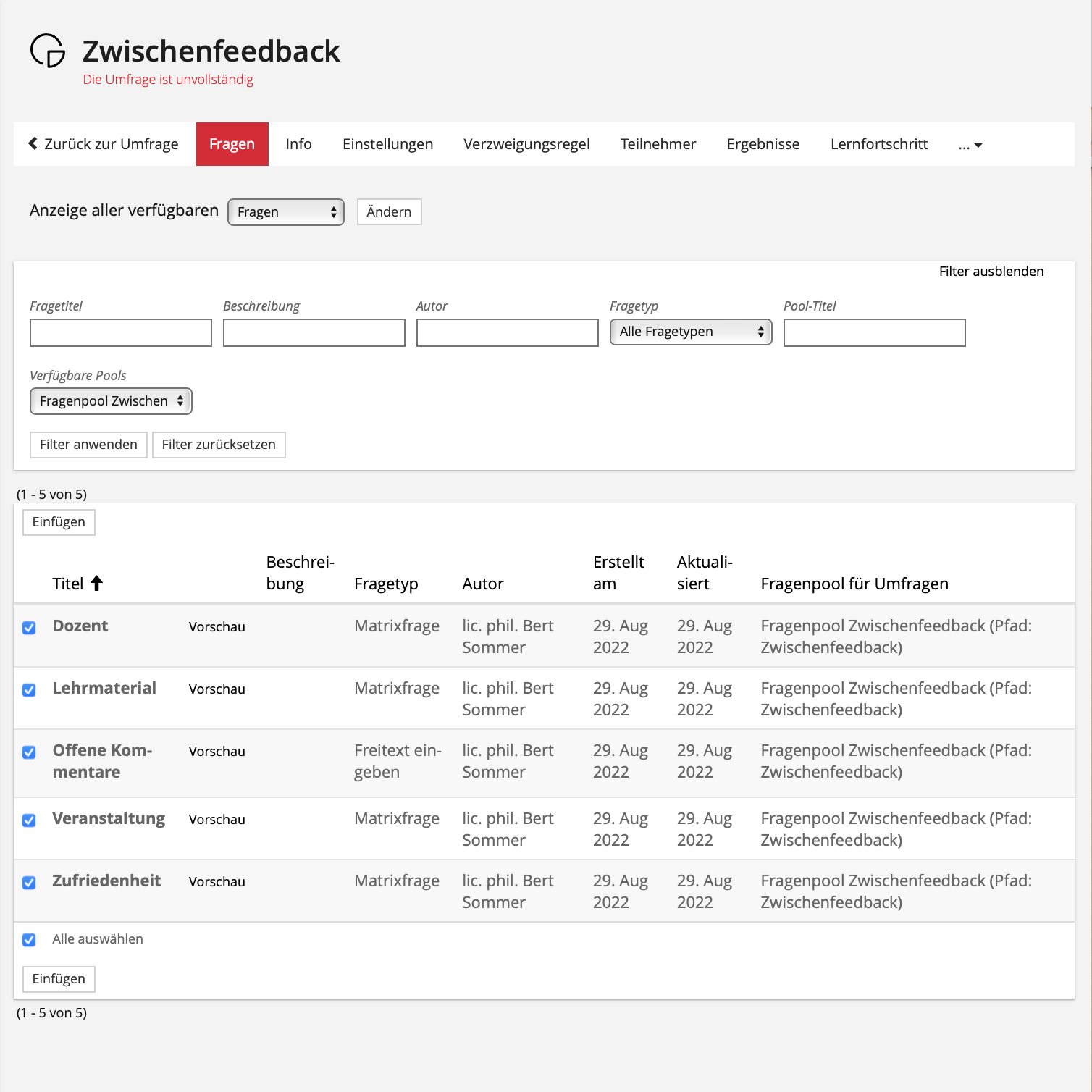Open the Alle Fragetypen dropdown

[691, 332]
